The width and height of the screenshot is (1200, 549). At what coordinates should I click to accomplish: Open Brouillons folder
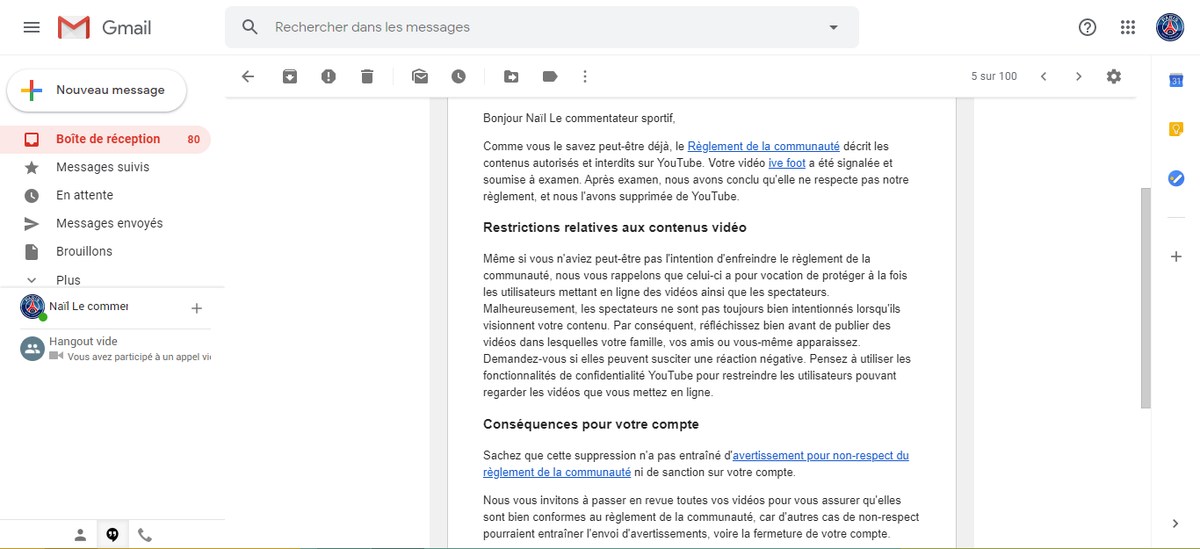coord(106,251)
